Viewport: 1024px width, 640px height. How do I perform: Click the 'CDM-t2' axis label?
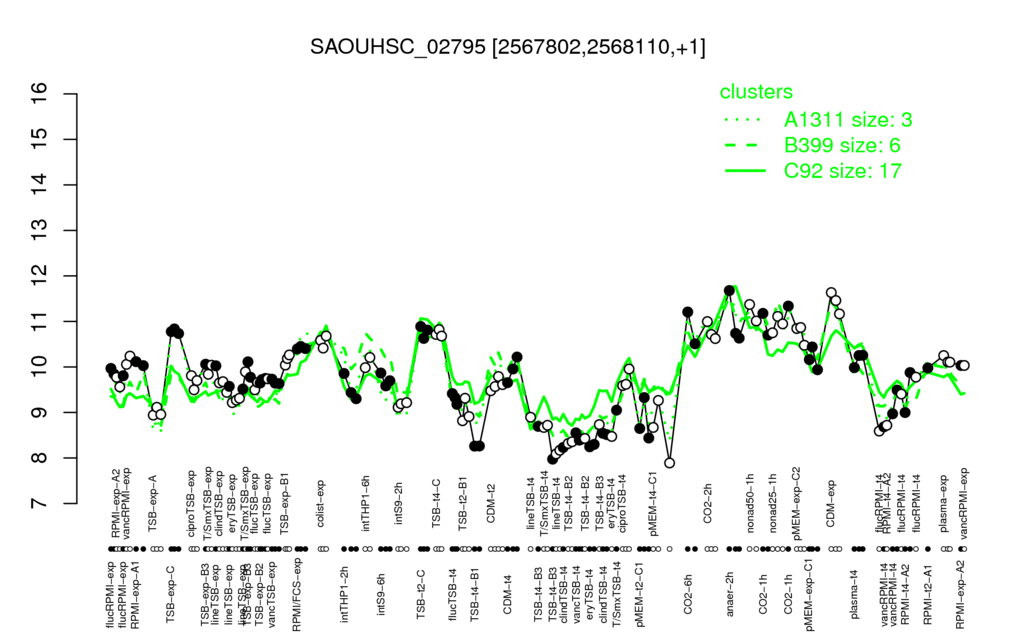[x=491, y=505]
